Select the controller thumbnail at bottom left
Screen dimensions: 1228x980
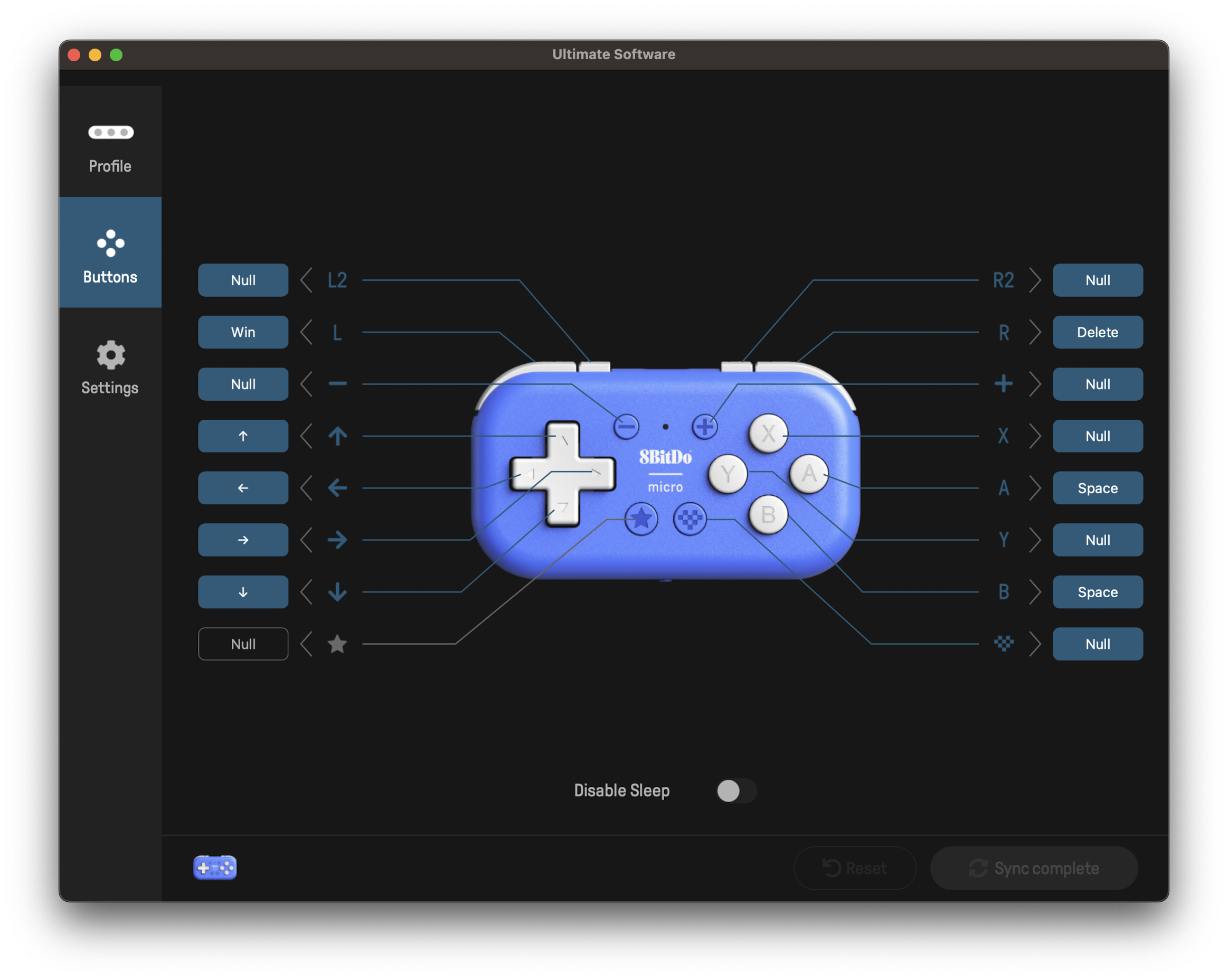coord(215,868)
